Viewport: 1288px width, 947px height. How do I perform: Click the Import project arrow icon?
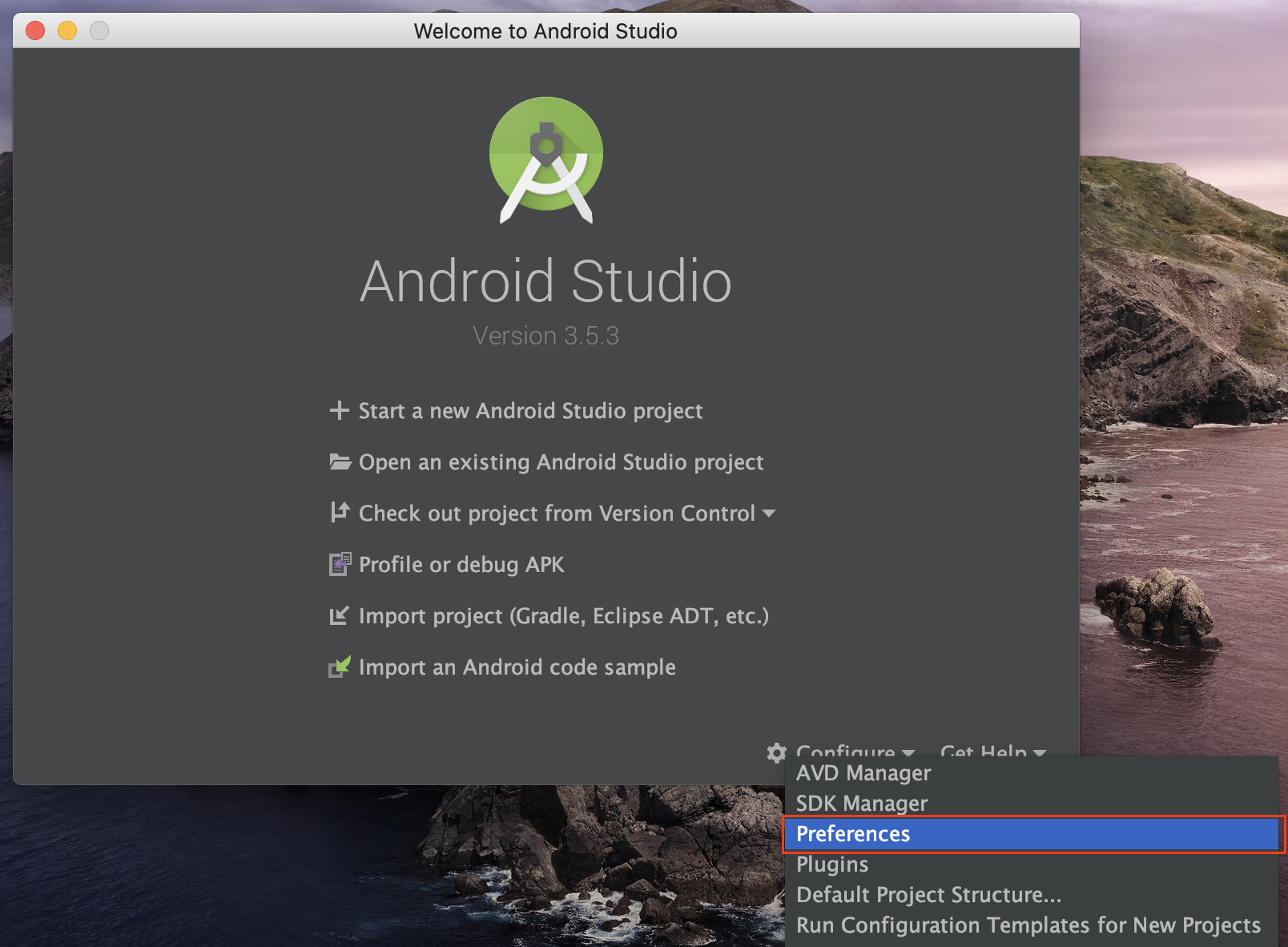click(340, 615)
